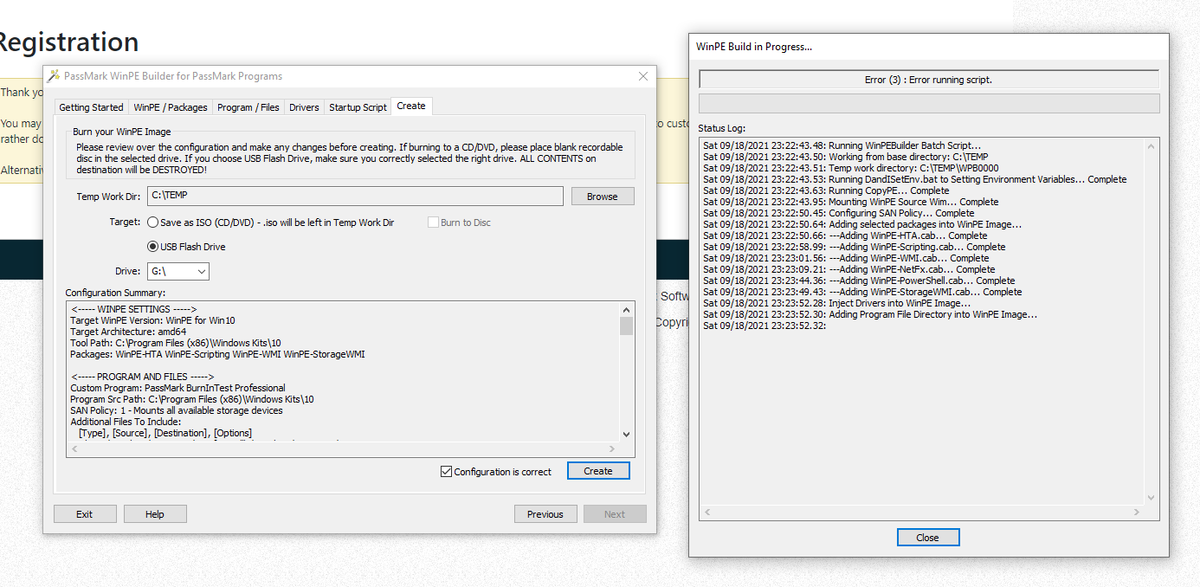Click log line 'Temp work directory: C:\TEMP\WPB0000'

pos(849,168)
